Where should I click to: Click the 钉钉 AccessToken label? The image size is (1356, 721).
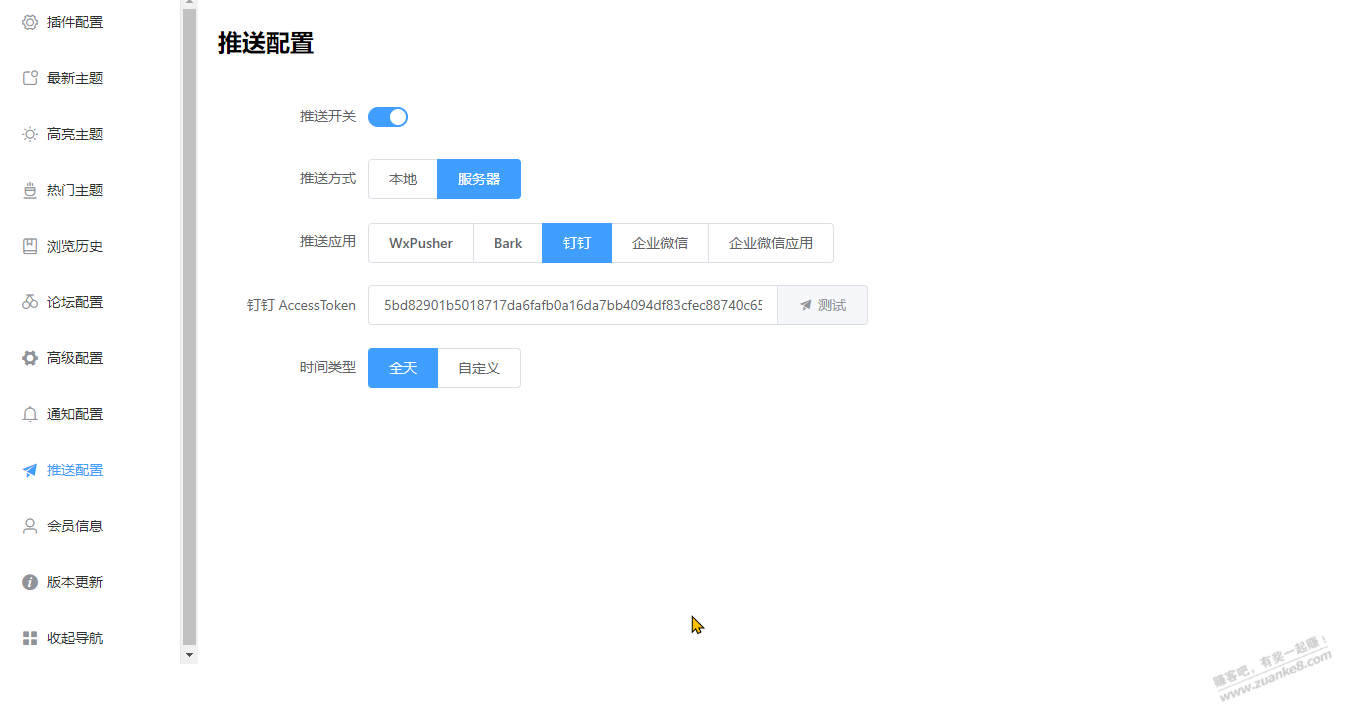[301, 305]
